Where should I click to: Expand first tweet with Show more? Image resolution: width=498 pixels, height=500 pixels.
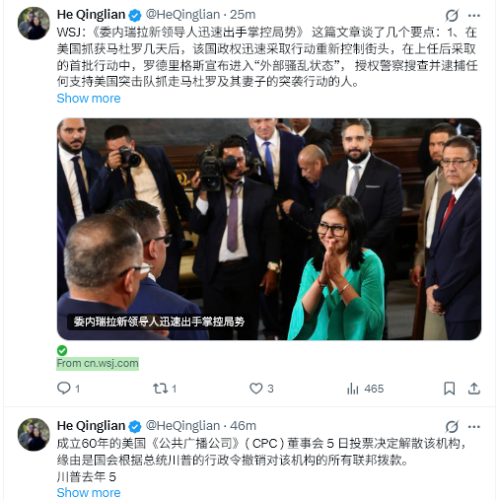tap(89, 98)
